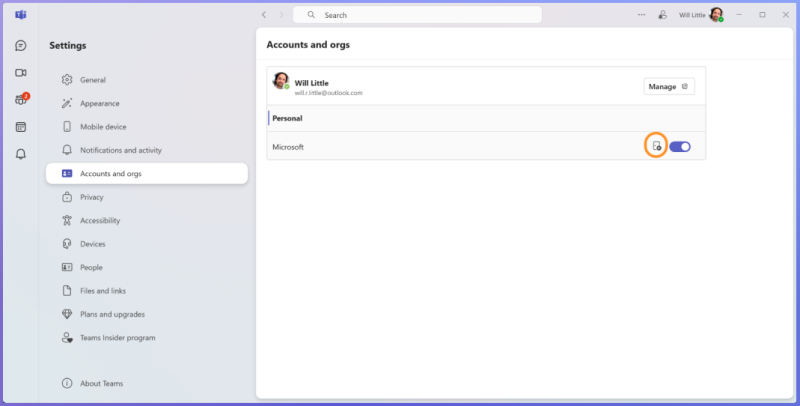Open Will Little profile avatar menu
Screen dimensions: 800x406
click(x=716, y=15)
